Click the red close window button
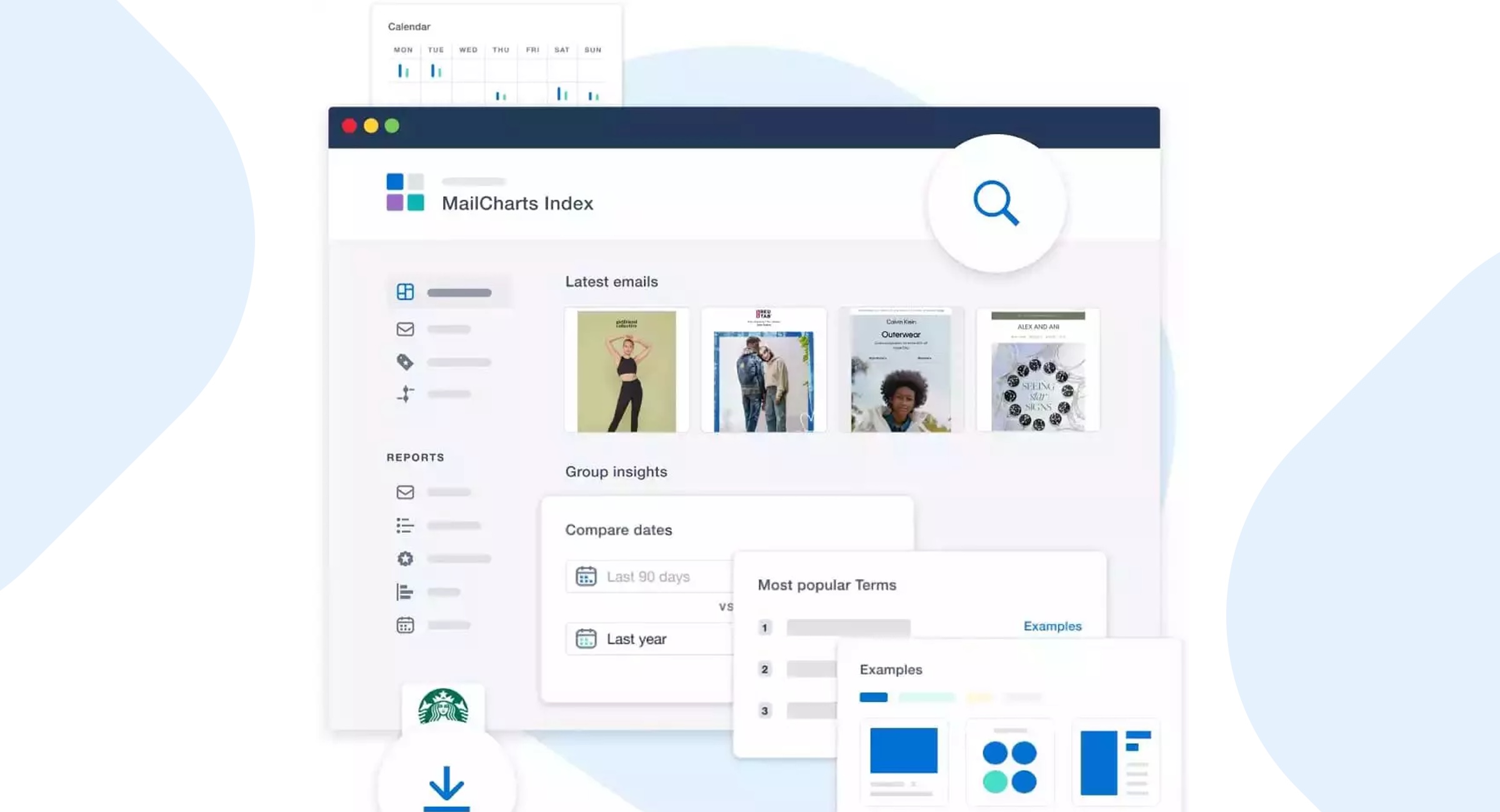The image size is (1500, 812). click(349, 126)
